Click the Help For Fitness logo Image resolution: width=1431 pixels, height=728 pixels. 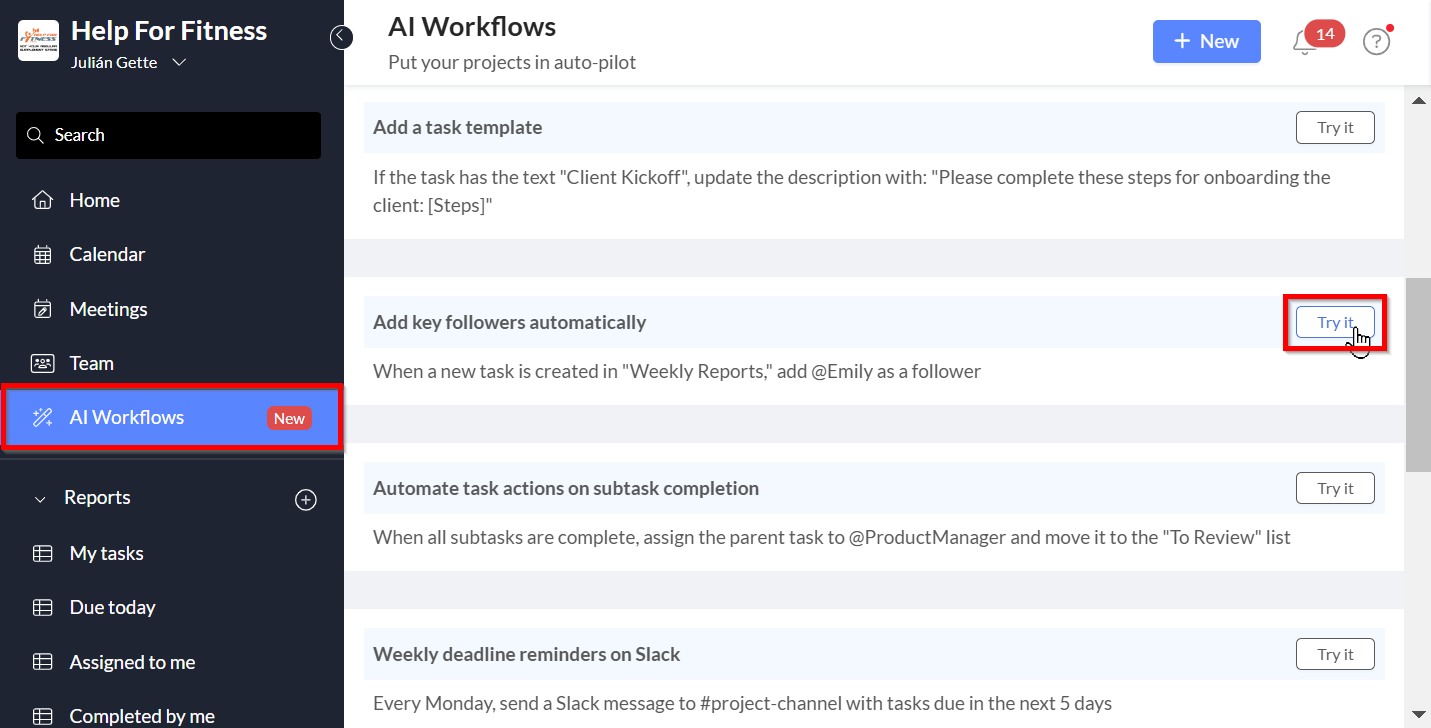tap(38, 40)
